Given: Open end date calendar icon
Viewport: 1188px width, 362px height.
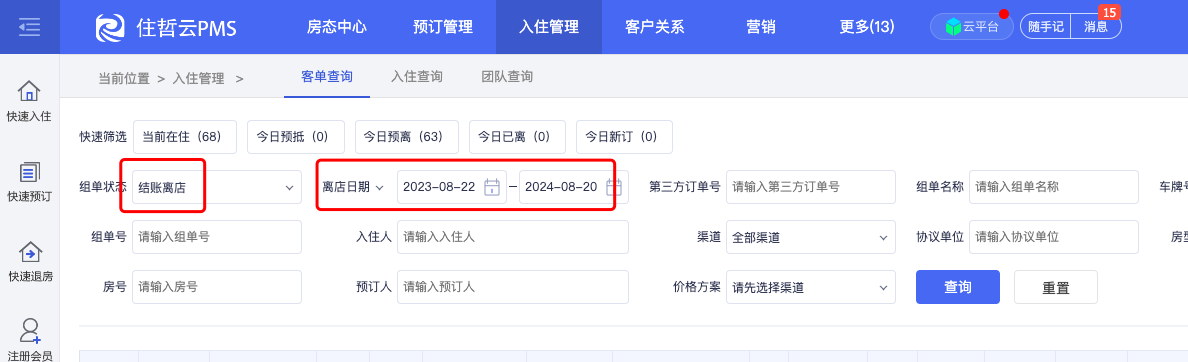Looking at the screenshot, I should point(614,187).
